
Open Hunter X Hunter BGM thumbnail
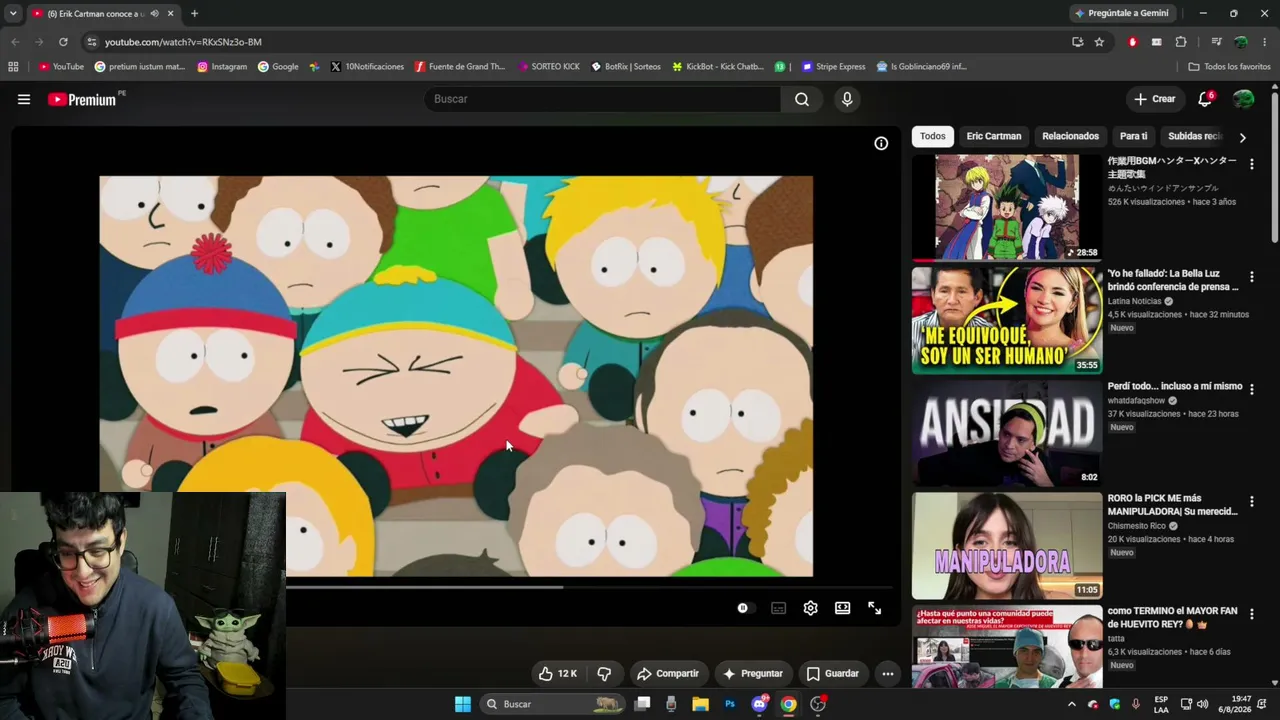click(x=1007, y=207)
